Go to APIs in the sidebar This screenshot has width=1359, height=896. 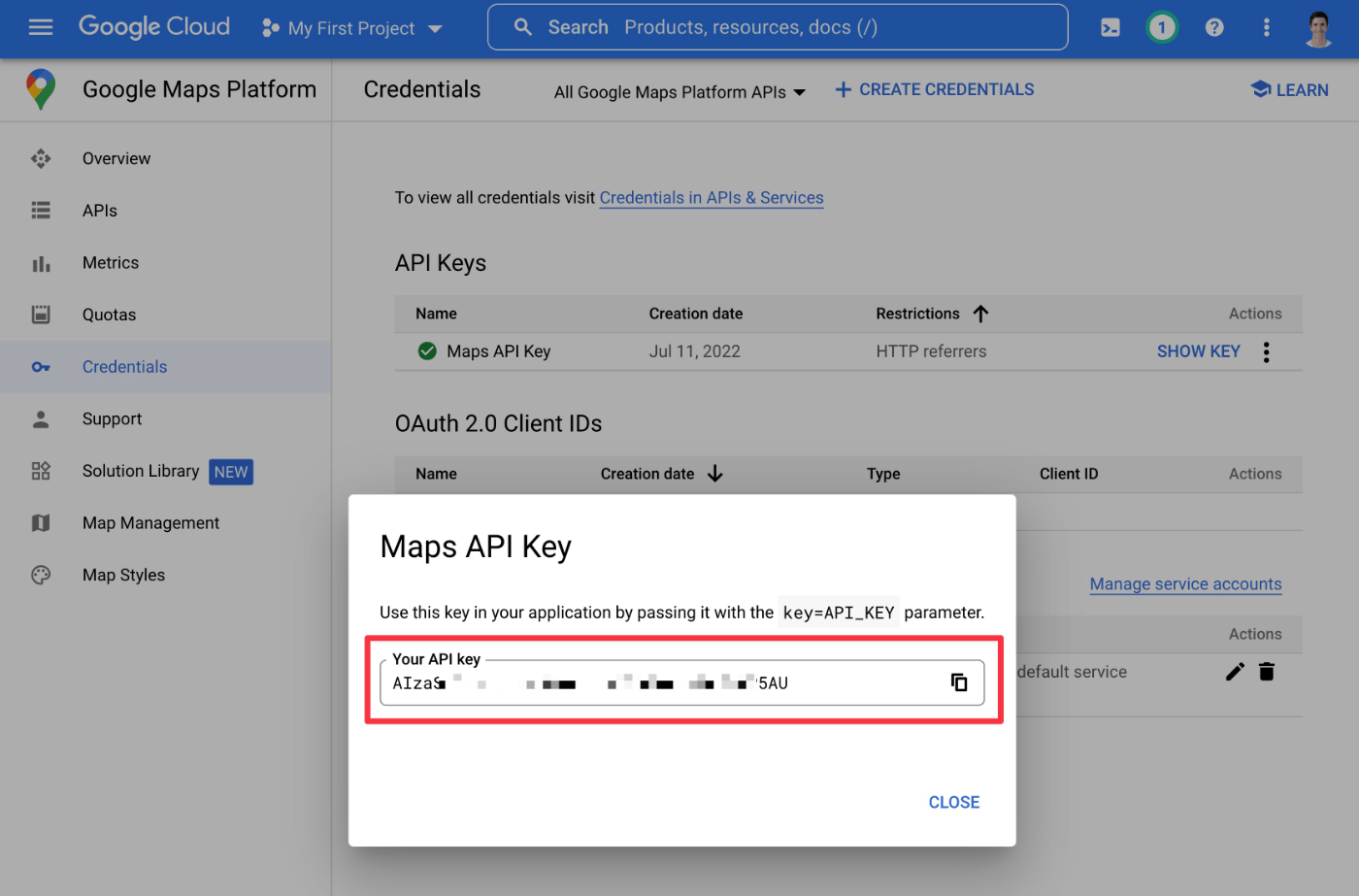[x=165, y=211]
